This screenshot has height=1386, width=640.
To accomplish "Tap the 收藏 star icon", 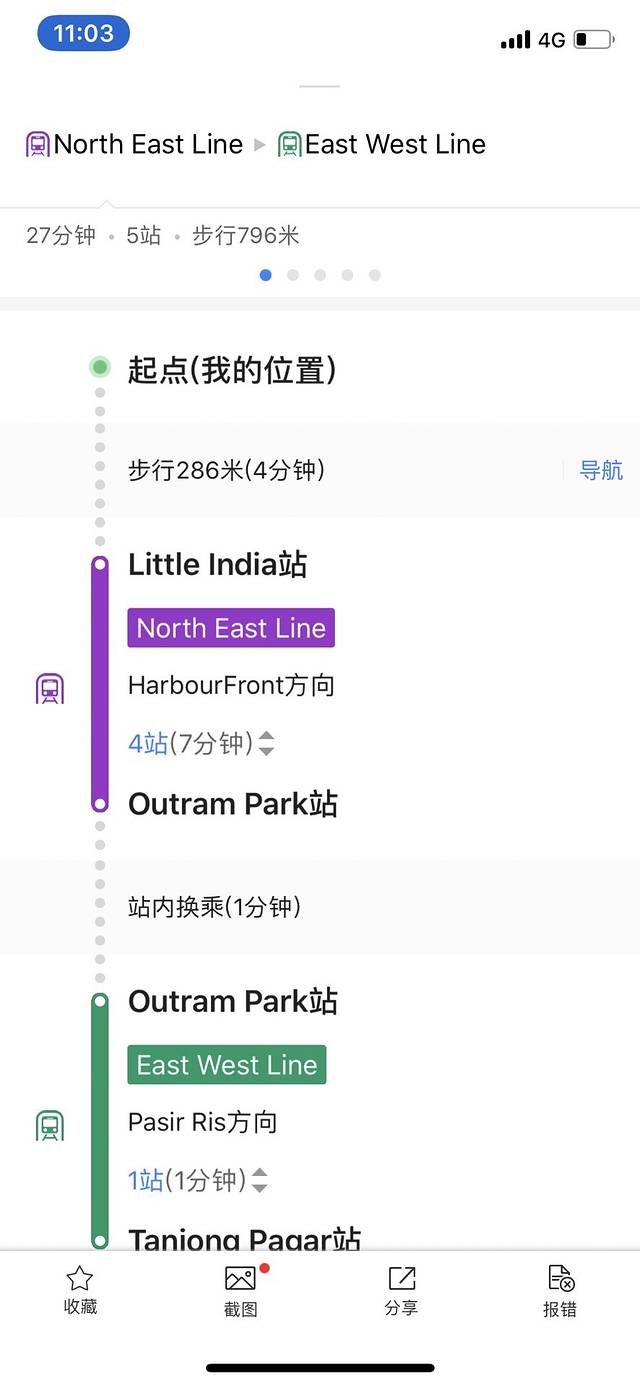I will (x=80, y=1279).
